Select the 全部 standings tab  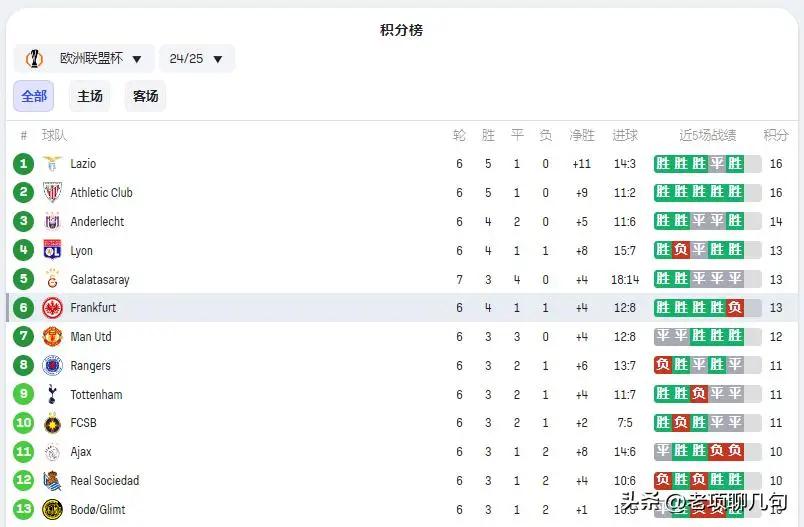pyautogui.click(x=34, y=96)
